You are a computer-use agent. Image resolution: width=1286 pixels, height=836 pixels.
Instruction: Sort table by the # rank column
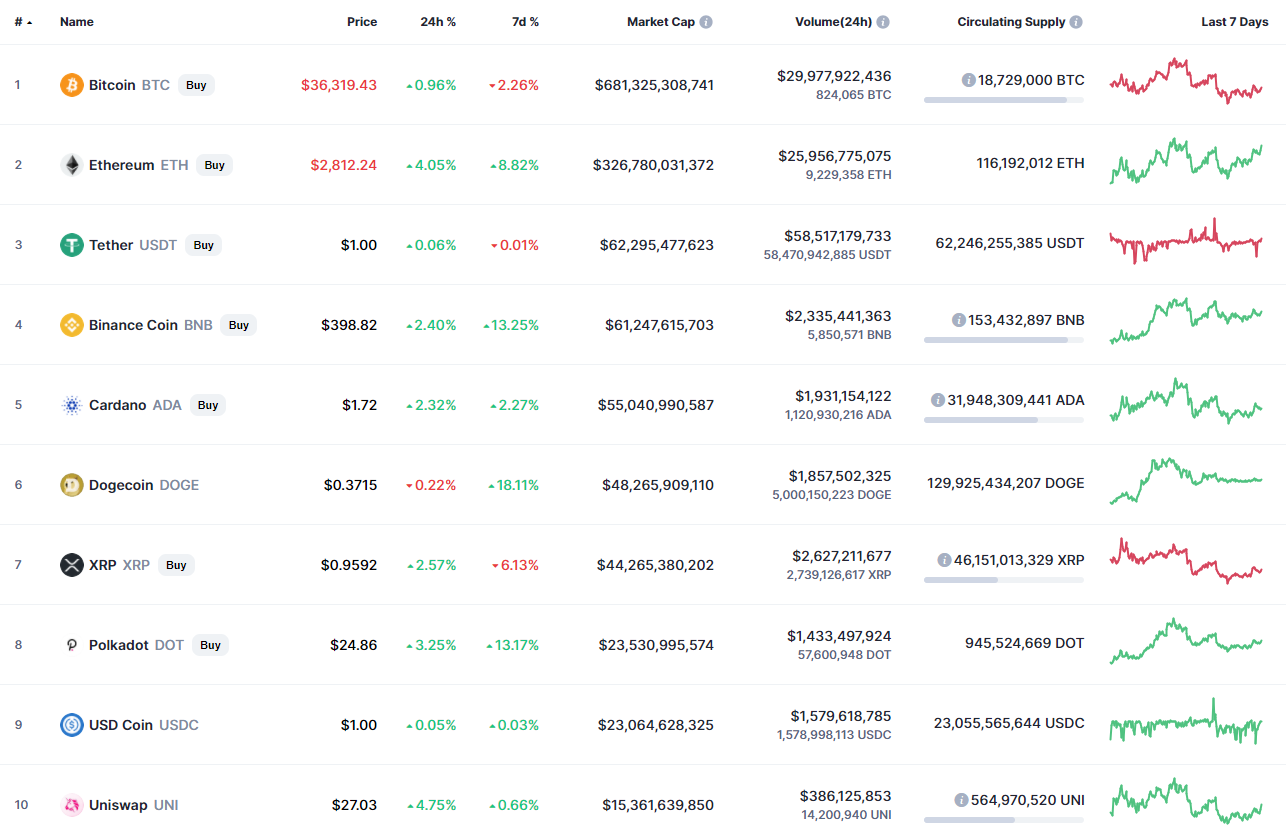click(x=22, y=22)
